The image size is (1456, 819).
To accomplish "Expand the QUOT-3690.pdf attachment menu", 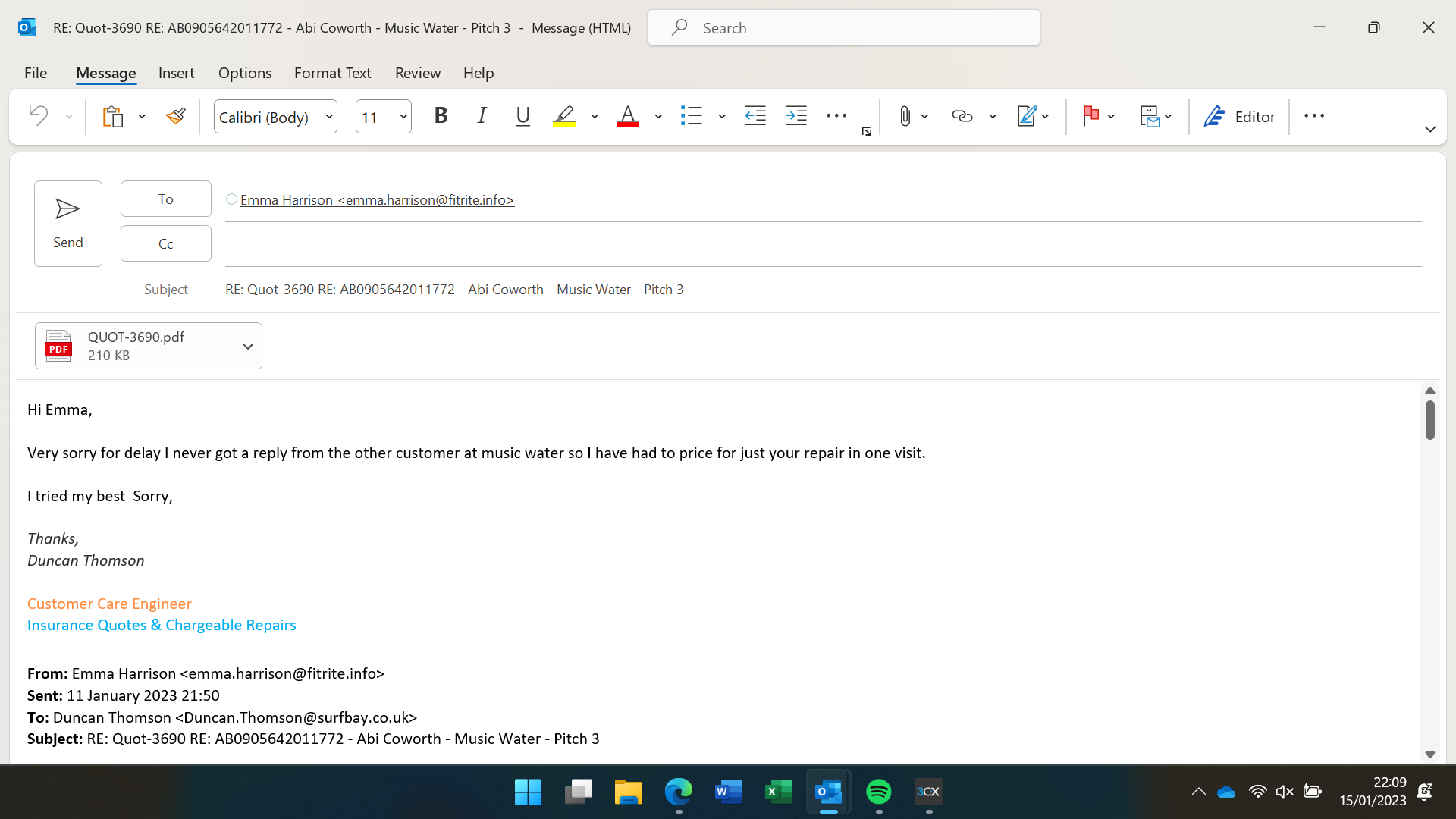I will pos(247,347).
